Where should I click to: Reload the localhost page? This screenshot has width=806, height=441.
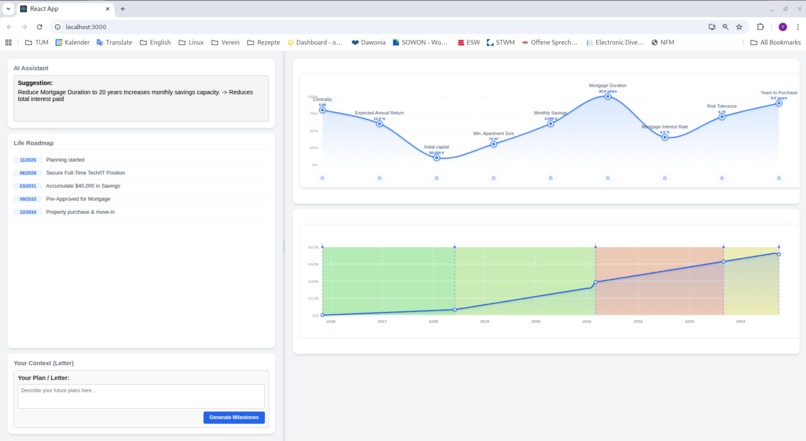[39, 27]
